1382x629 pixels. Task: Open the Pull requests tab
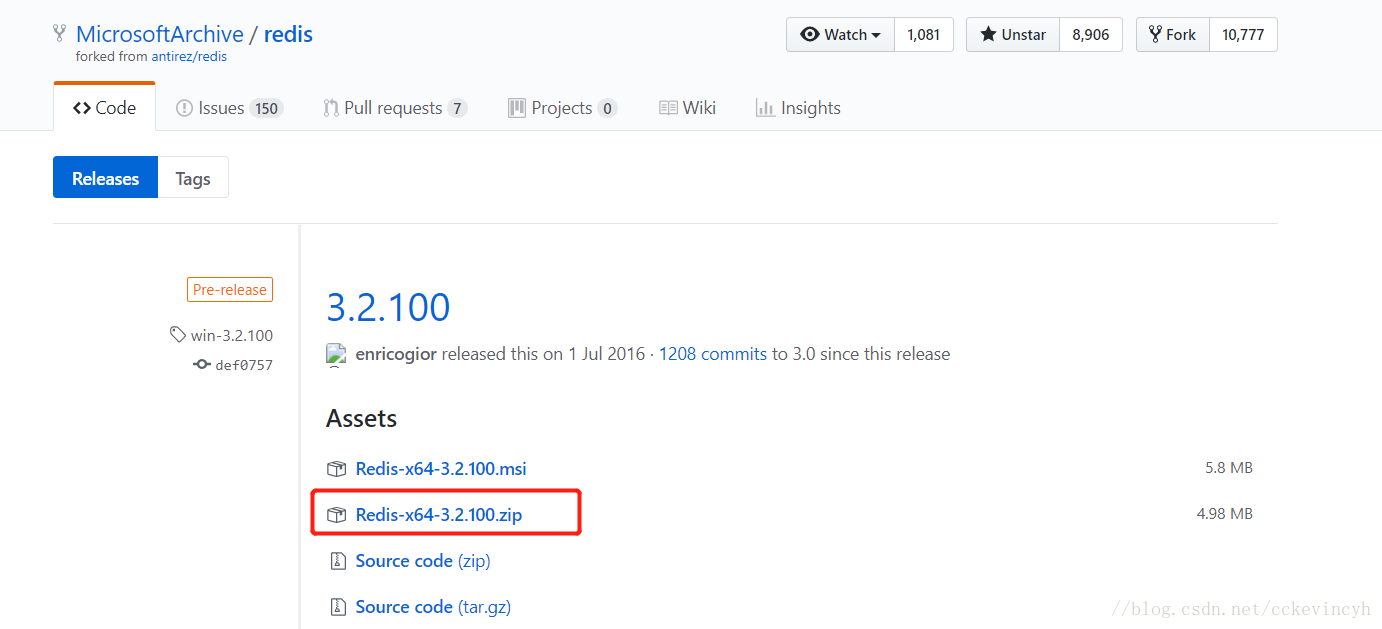pyautogui.click(x=395, y=108)
